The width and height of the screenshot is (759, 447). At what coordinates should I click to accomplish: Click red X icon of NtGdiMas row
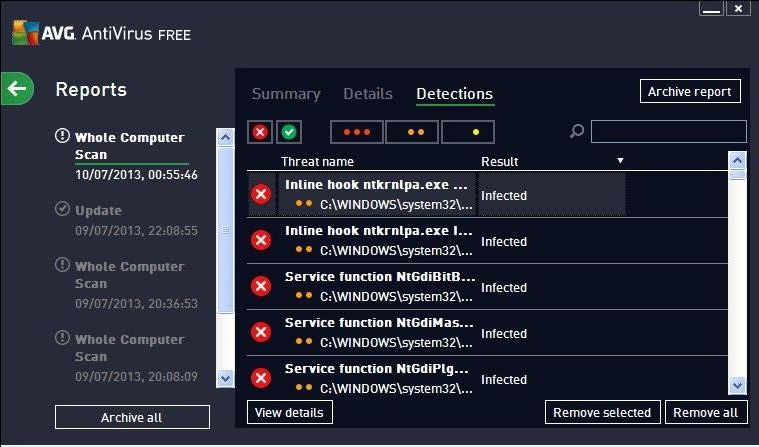click(261, 332)
